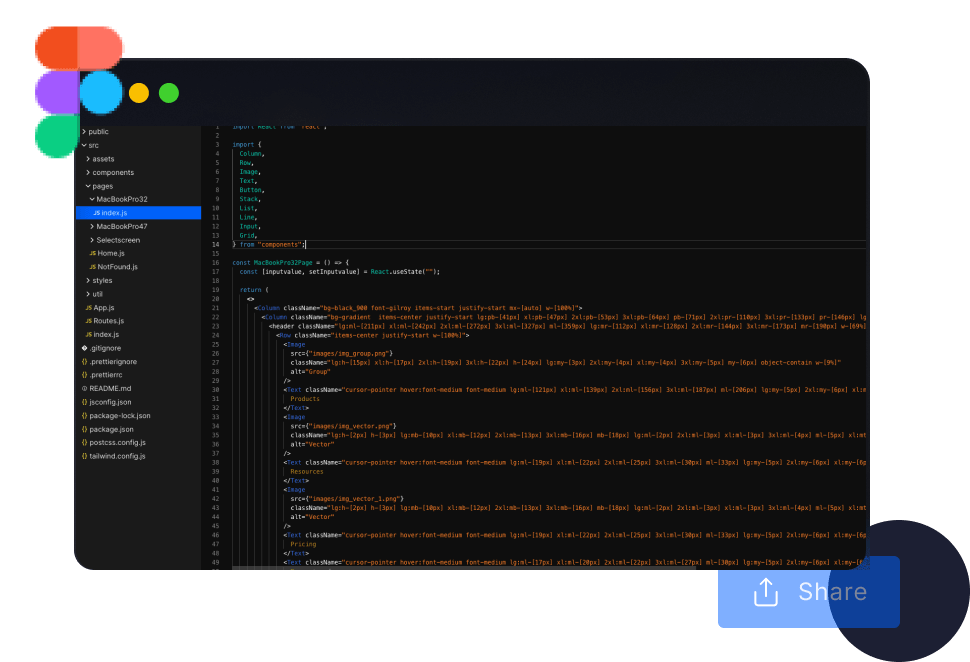Click the 'Column,' import line
Image resolution: width=970 pixels, height=662 pixels.
click(x=252, y=153)
